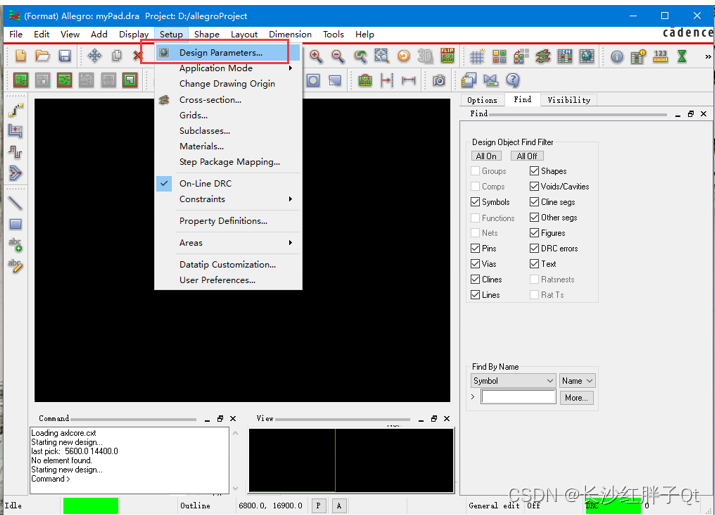
Task: Click the Open folder icon
Action: [x=43, y=56]
